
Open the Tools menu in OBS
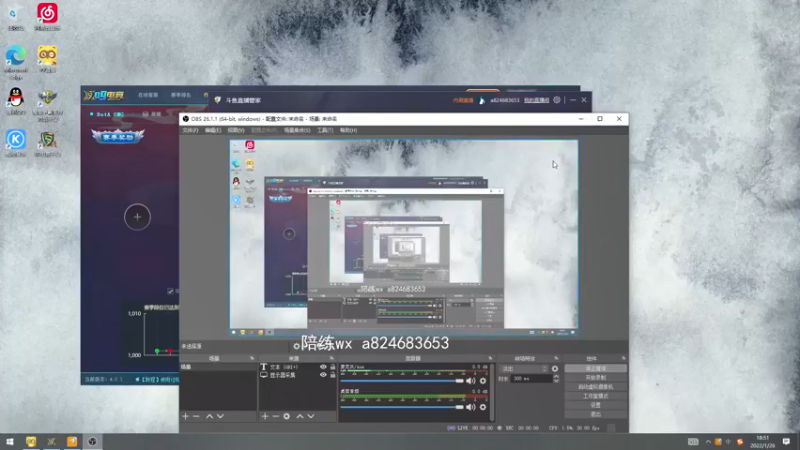pyautogui.click(x=325, y=131)
